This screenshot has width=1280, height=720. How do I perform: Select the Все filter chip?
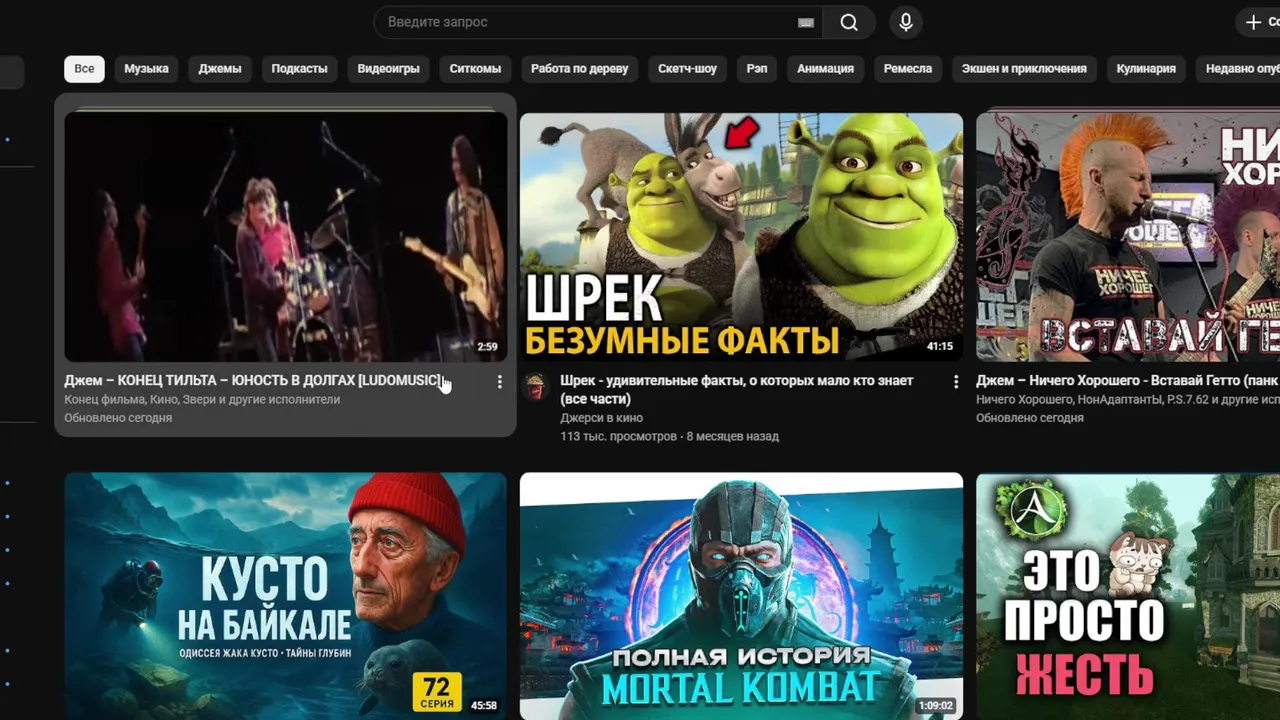pyautogui.click(x=84, y=68)
